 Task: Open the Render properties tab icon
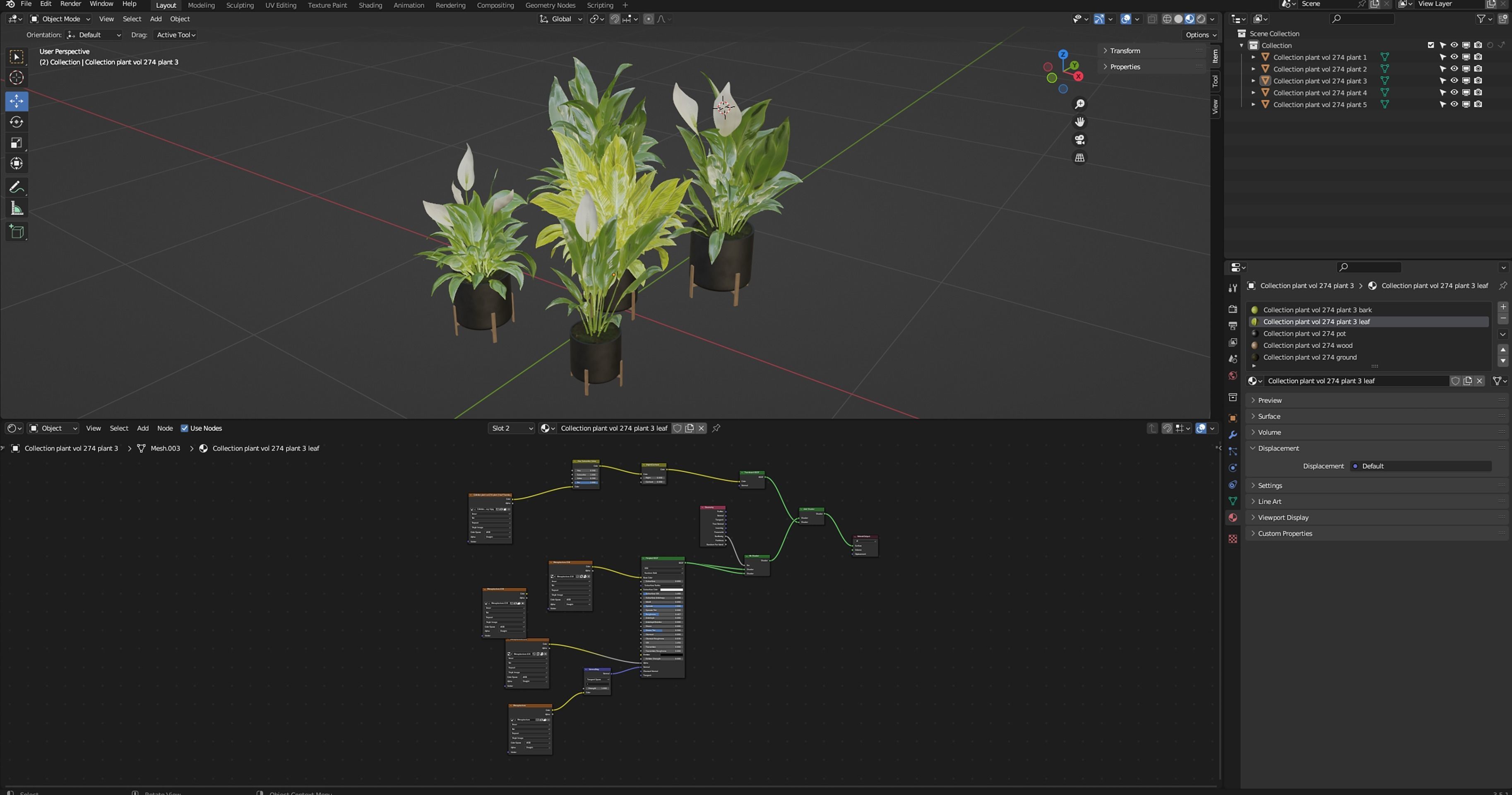1233,309
